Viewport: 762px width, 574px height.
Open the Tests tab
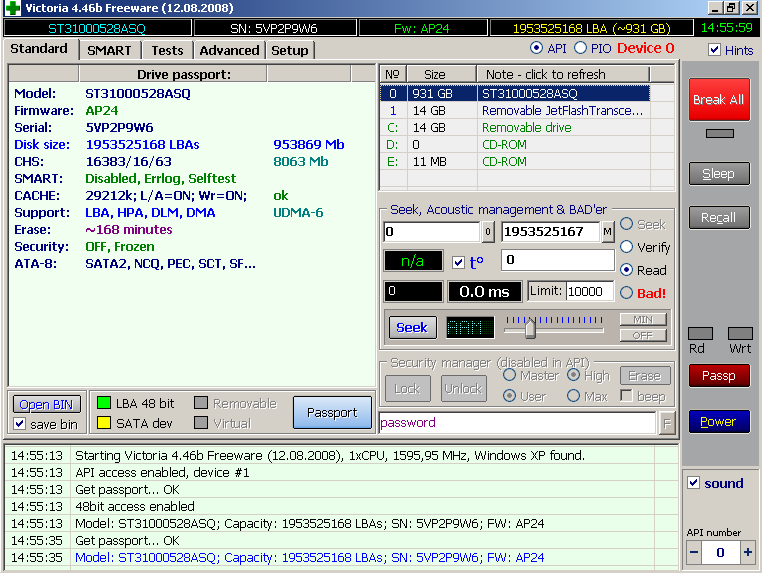point(167,50)
